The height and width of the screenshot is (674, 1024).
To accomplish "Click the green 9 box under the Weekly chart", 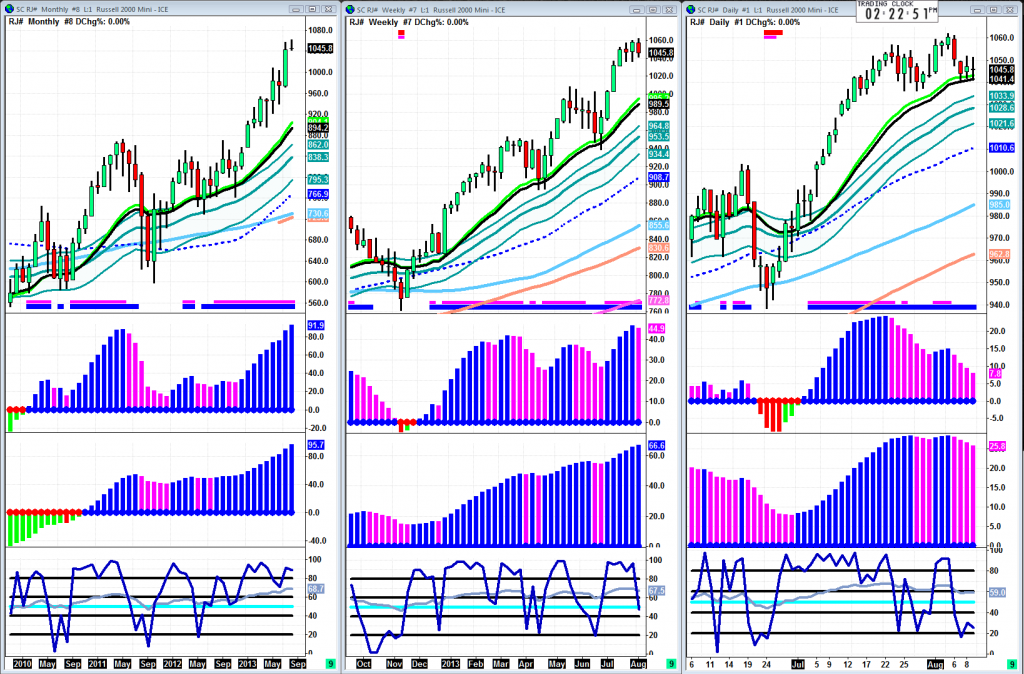I will [x=672, y=663].
